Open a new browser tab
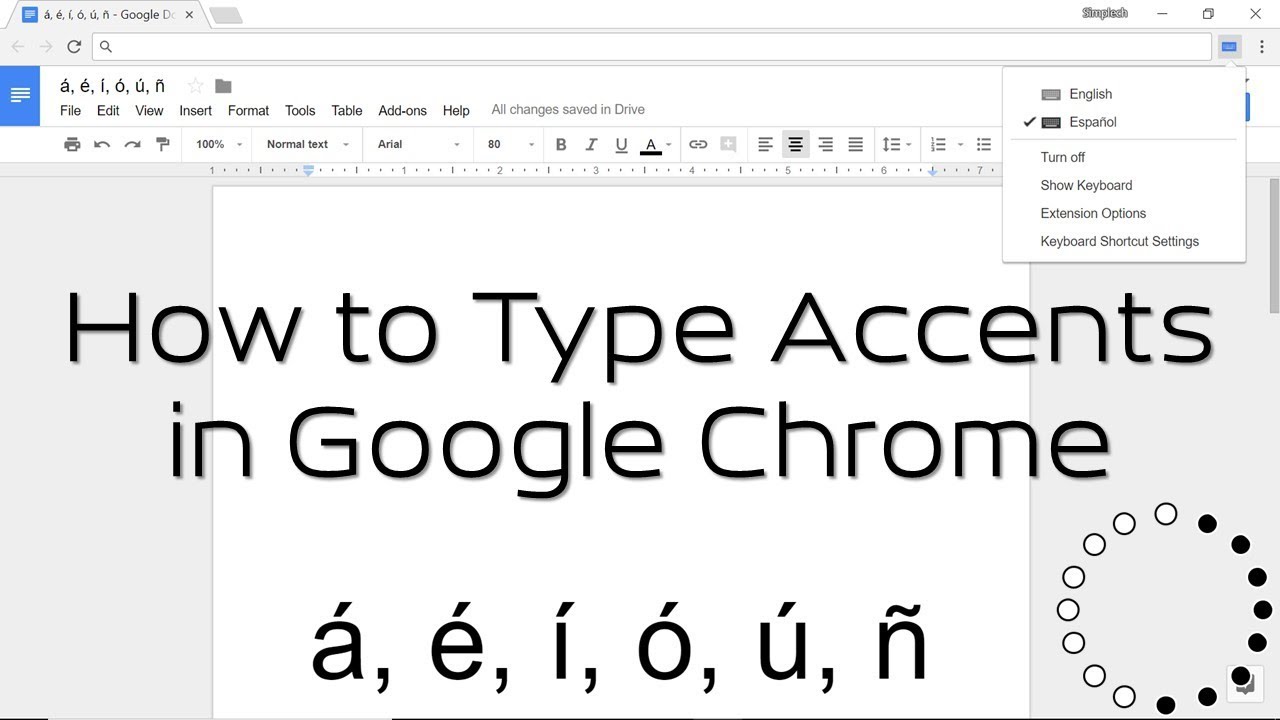The image size is (1280, 720). tap(226, 15)
